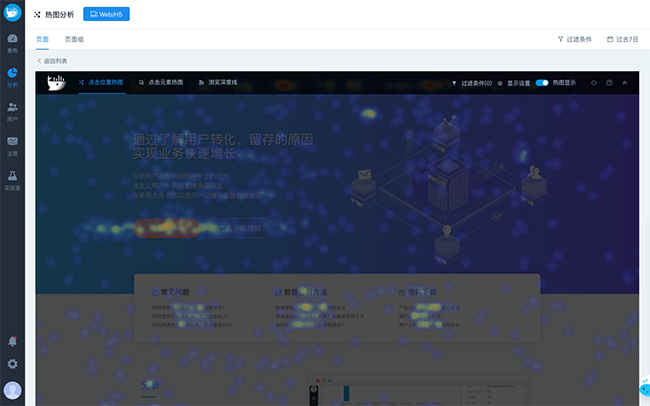Click the 常见问题 heading
650x406 pixels.
[175, 292]
